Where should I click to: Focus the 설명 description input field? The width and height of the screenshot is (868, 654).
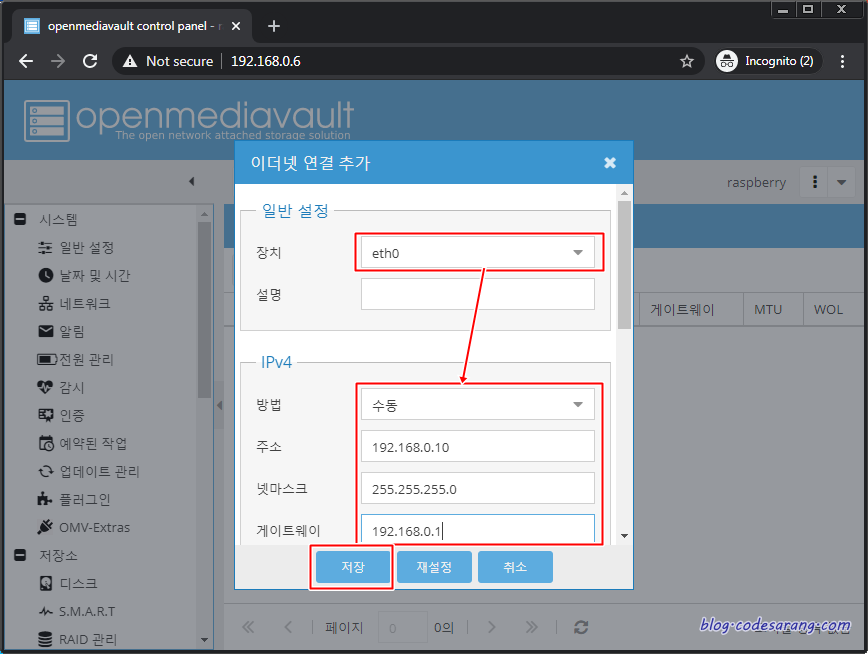click(478, 294)
